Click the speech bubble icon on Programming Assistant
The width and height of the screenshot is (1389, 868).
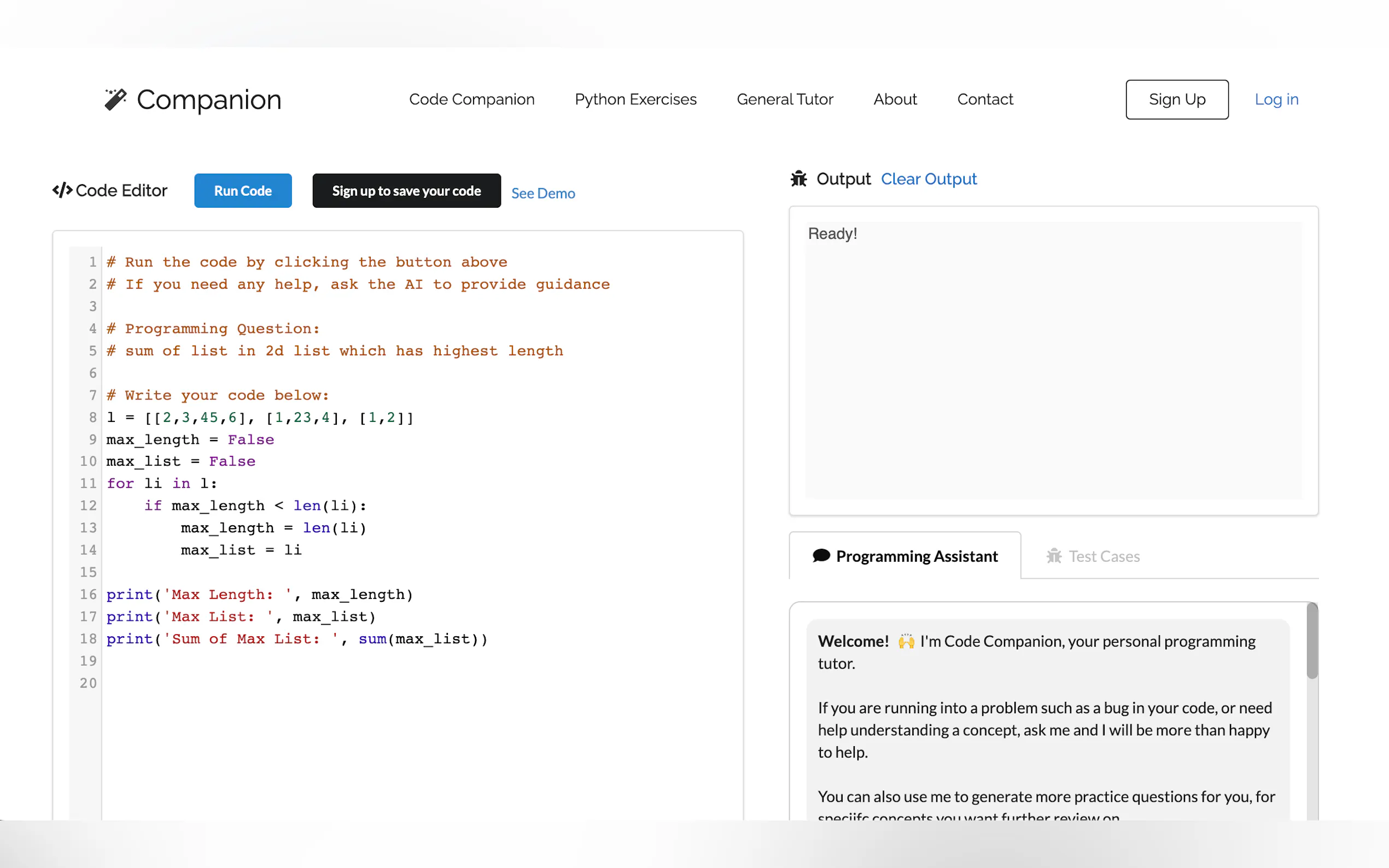point(821,556)
